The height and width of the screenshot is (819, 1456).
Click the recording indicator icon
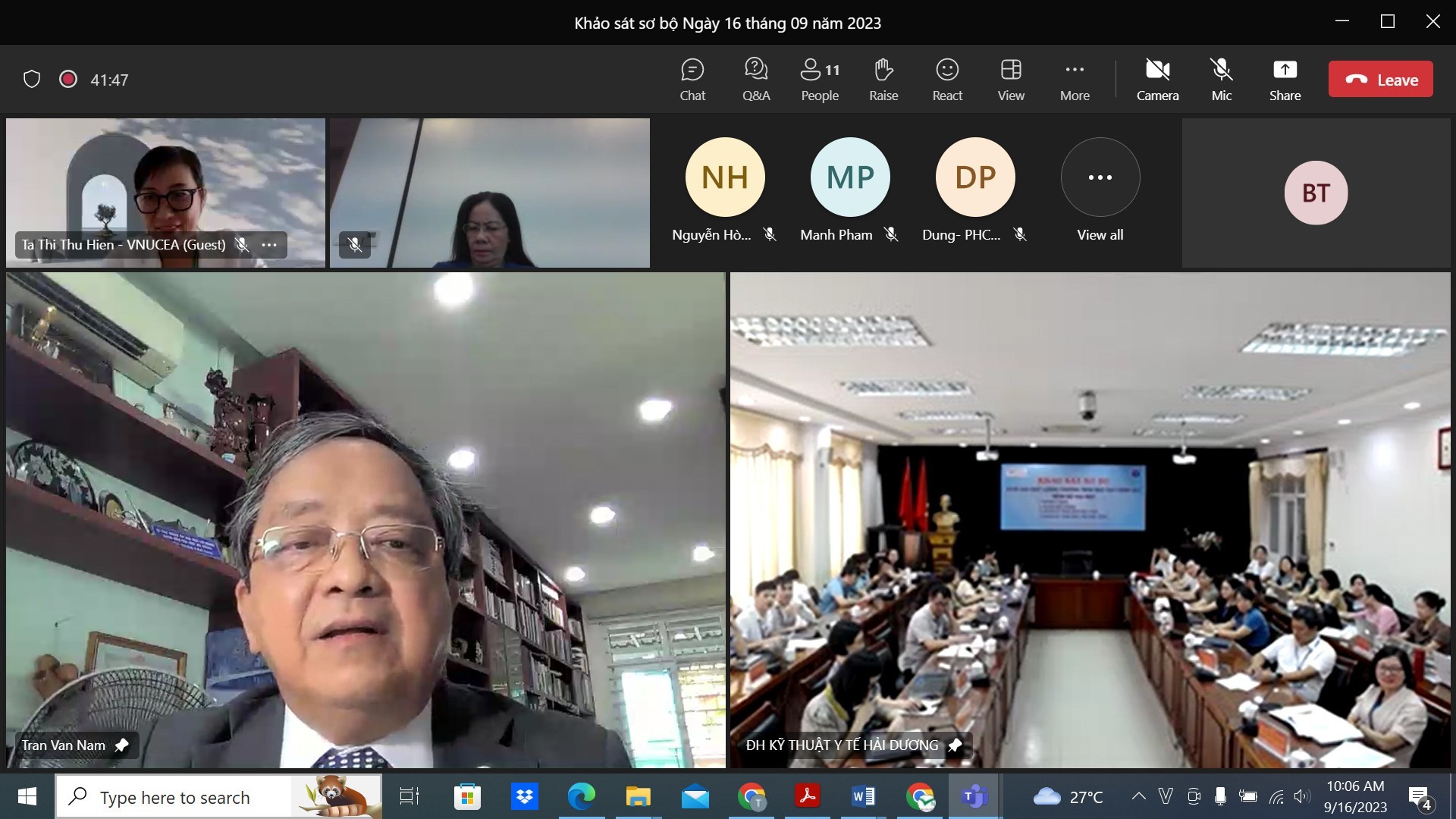(68, 80)
